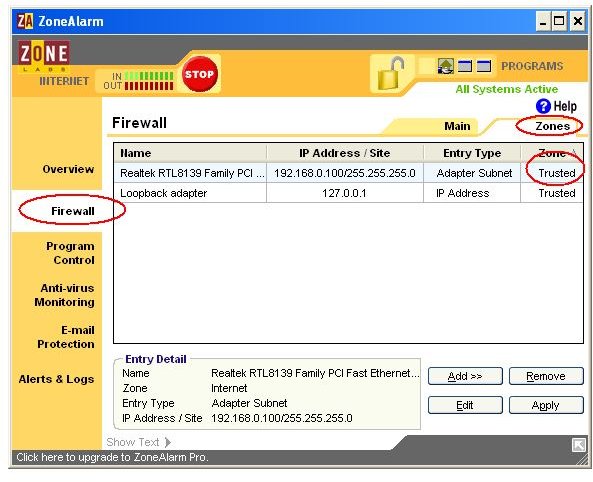Open Anti-virus Monitoring panel

click(65, 295)
